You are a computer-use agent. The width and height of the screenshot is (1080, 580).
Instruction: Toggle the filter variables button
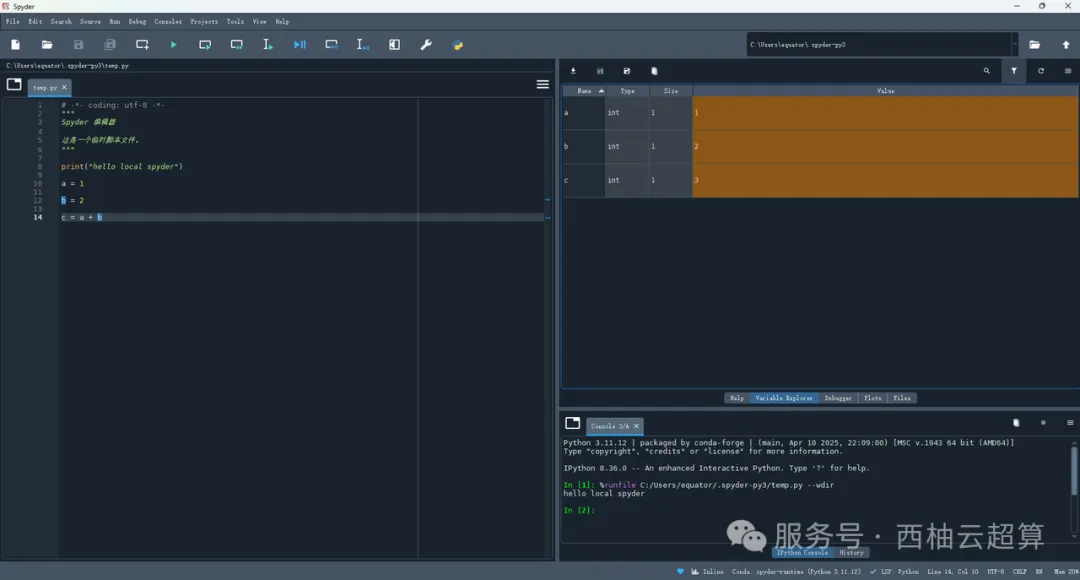click(1014, 71)
